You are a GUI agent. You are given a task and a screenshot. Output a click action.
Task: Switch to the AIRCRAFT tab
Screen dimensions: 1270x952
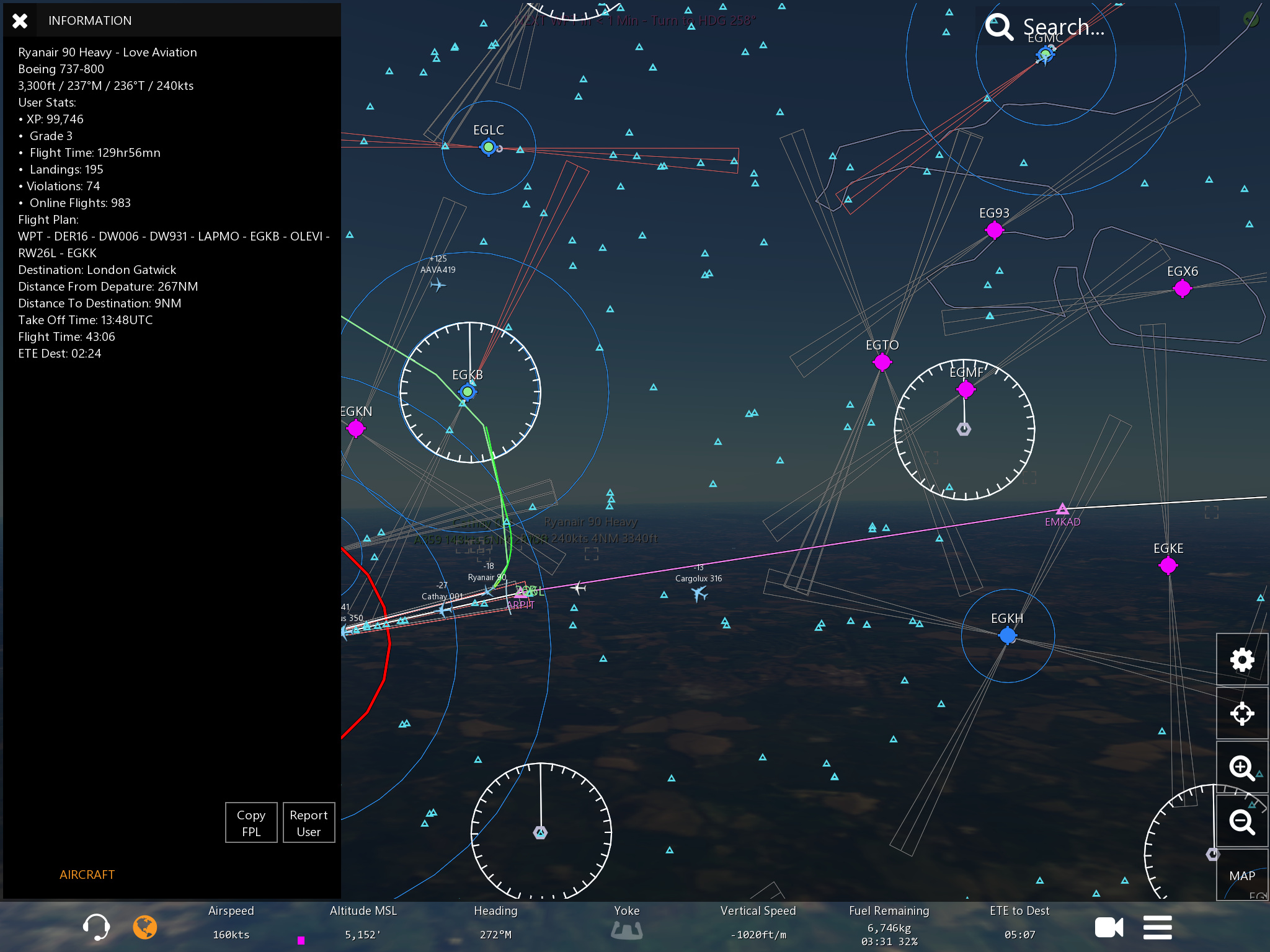(x=87, y=875)
